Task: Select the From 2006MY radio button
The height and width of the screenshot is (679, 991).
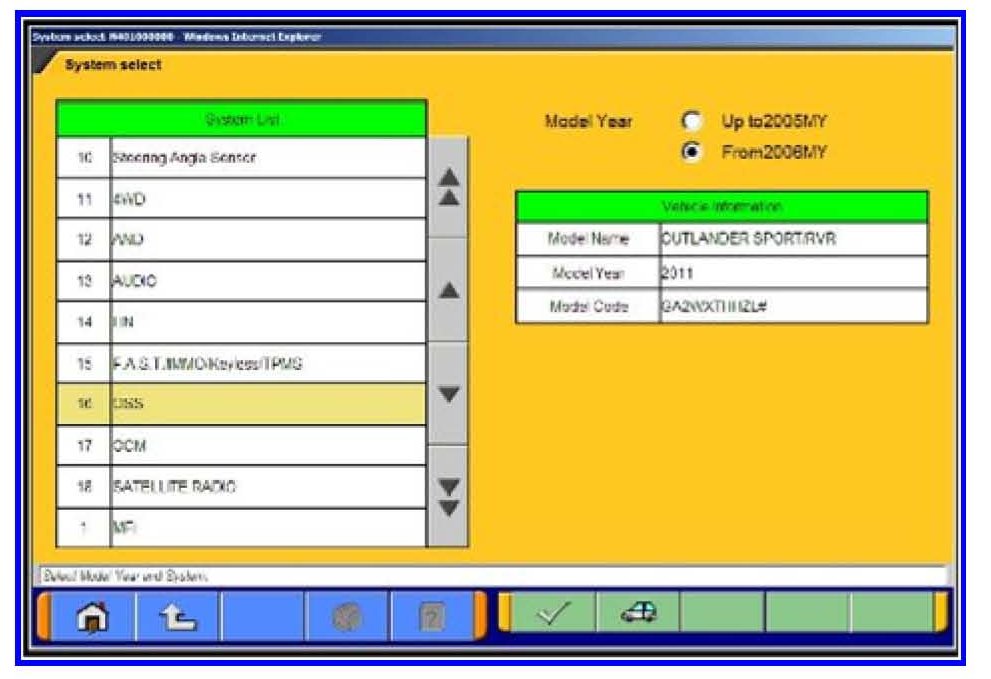Action: 689,153
